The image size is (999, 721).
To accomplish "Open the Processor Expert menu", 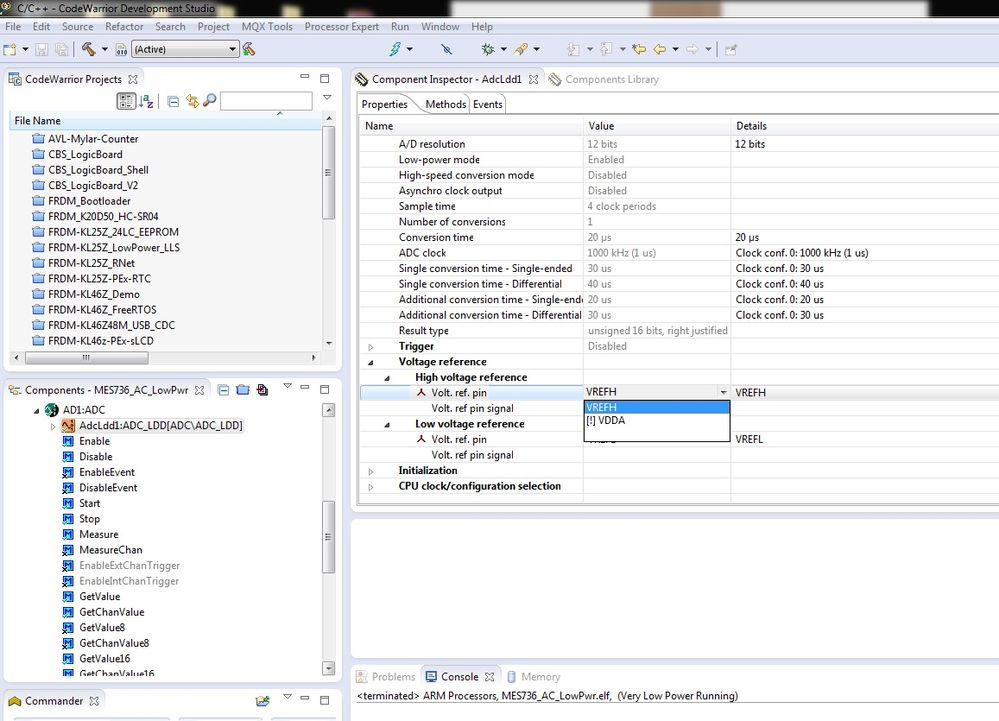I will [341, 26].
